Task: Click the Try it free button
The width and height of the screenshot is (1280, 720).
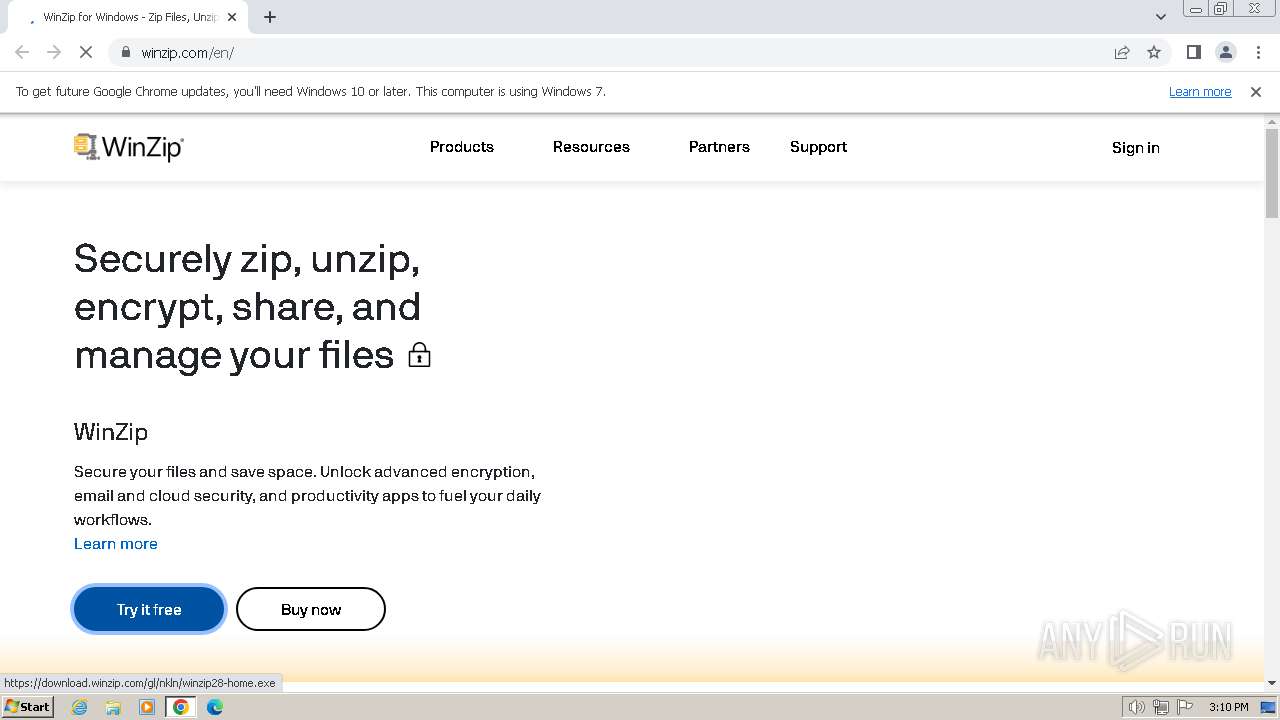Action: point(149,609)
